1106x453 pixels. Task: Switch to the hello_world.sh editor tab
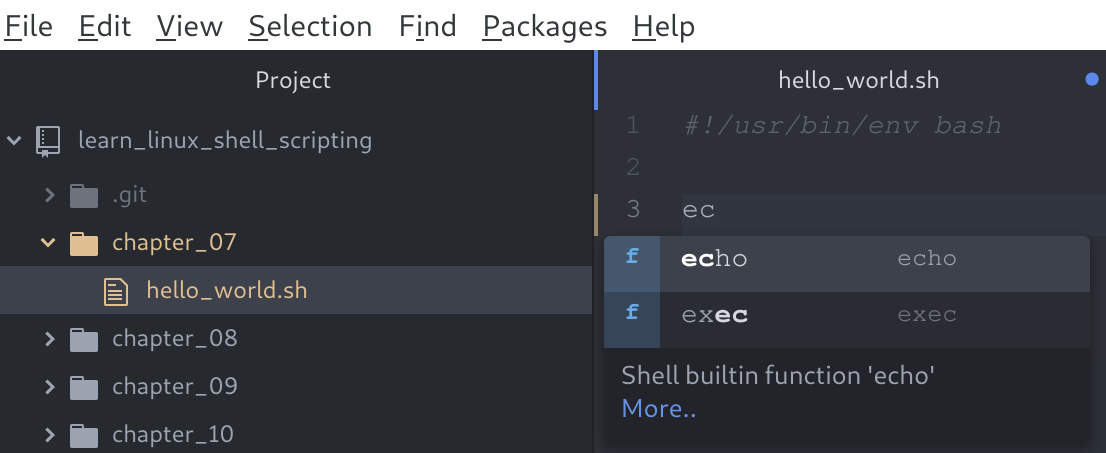click(x=858, y=80)
